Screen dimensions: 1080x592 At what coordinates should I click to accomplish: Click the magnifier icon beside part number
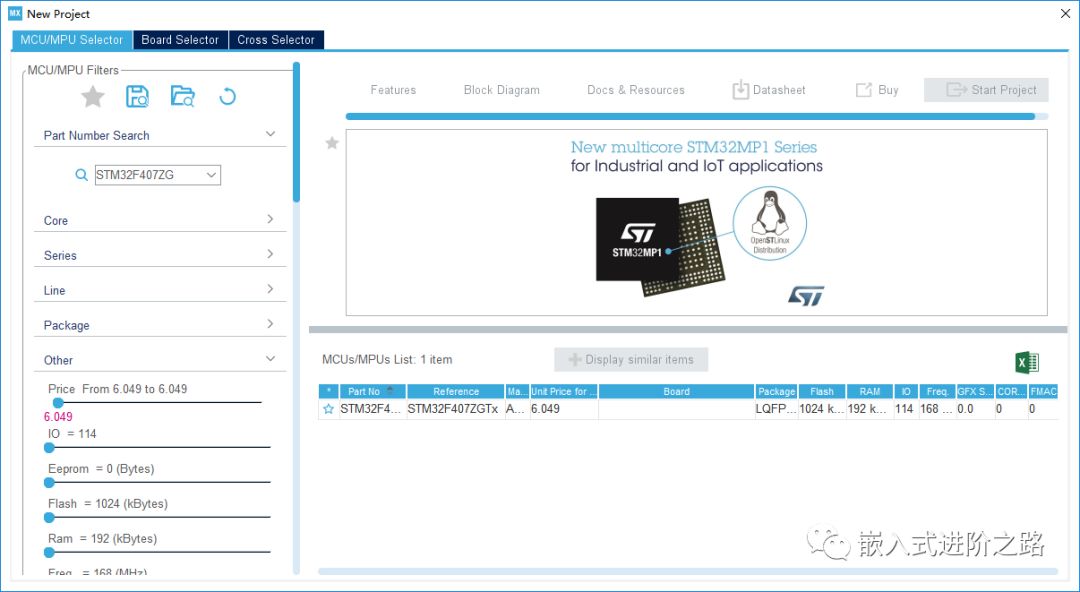(x=81, y=175)
